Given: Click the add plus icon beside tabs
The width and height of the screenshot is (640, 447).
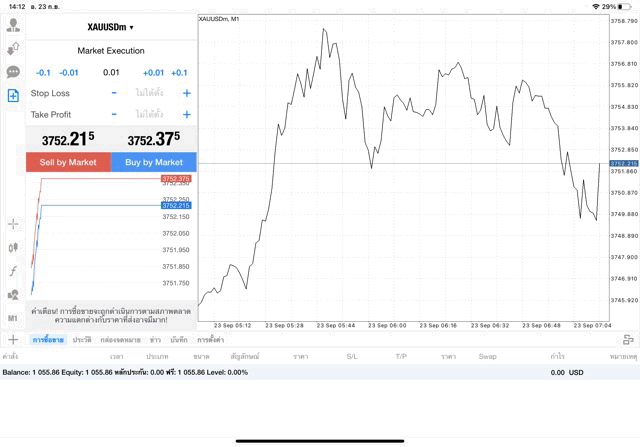Looking at the screenshot, I should [x=13, y=340].
